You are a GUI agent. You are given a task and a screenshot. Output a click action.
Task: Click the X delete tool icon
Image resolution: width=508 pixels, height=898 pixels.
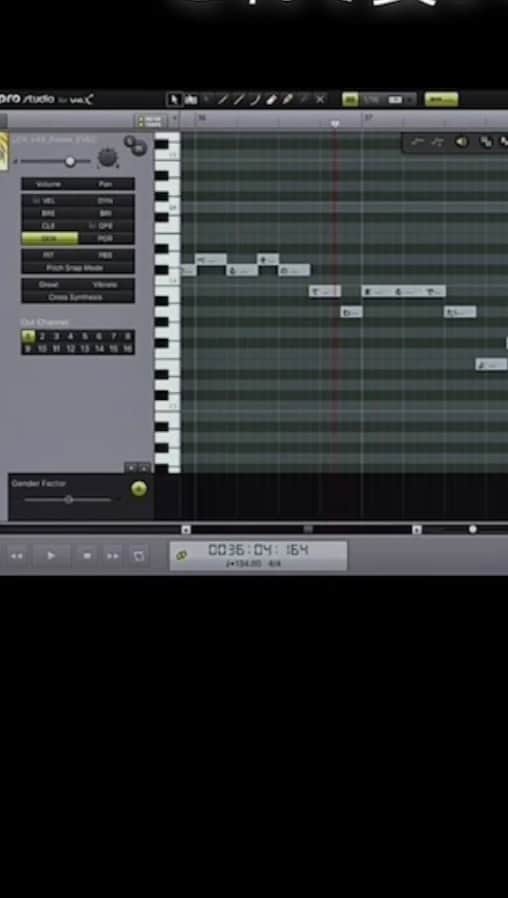tap(320, 100)
